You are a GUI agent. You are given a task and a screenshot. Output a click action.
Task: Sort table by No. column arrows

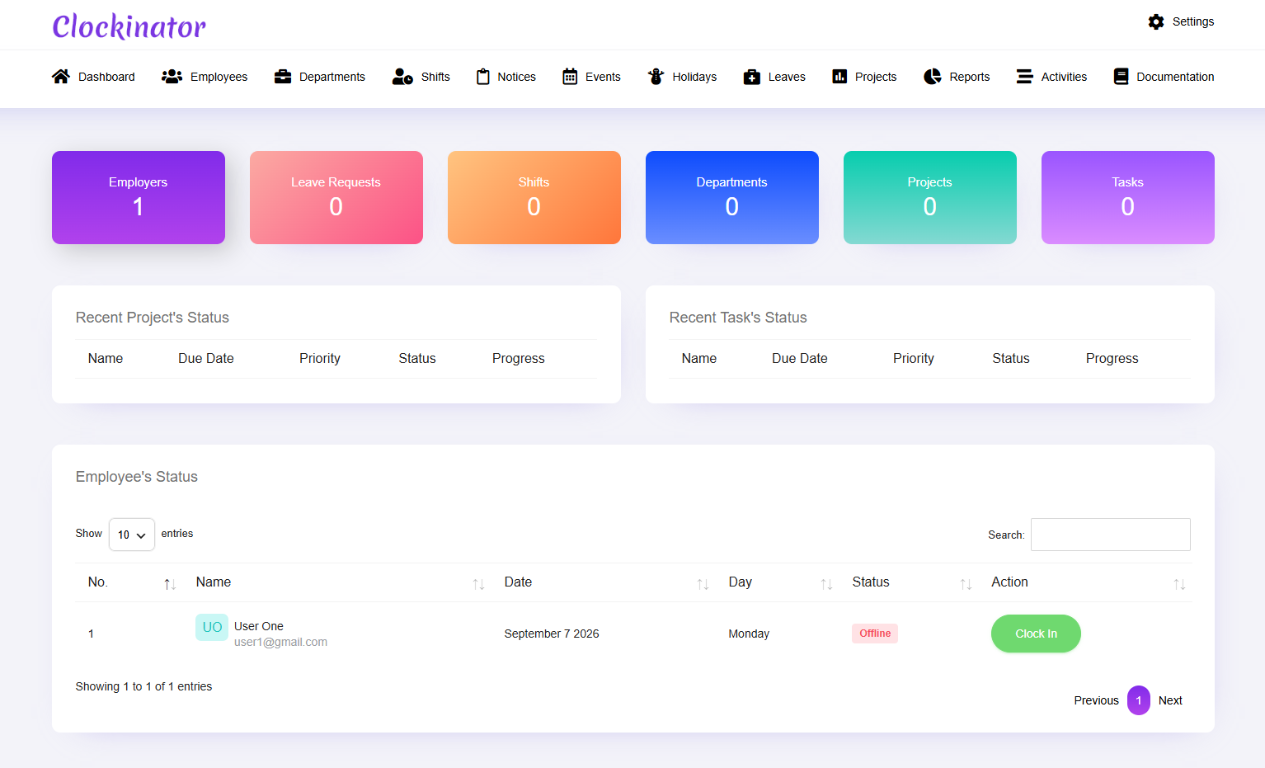tap(170, 584)
